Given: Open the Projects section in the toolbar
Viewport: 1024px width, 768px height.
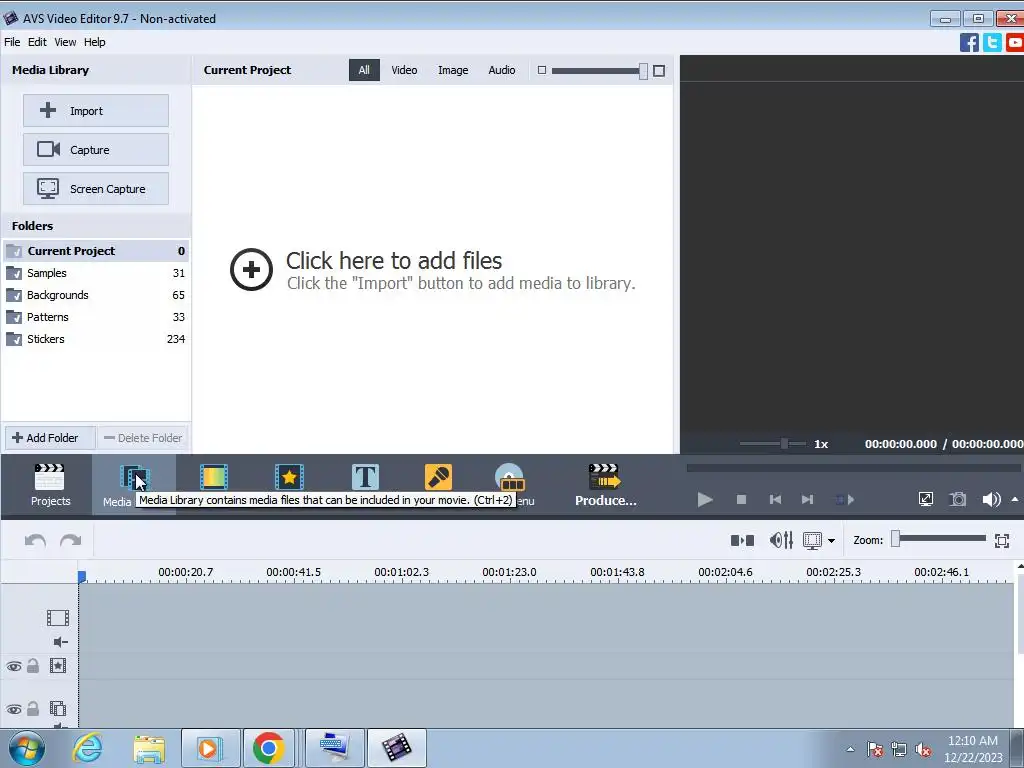Looking at the screenshot, I should click(50, 485).
